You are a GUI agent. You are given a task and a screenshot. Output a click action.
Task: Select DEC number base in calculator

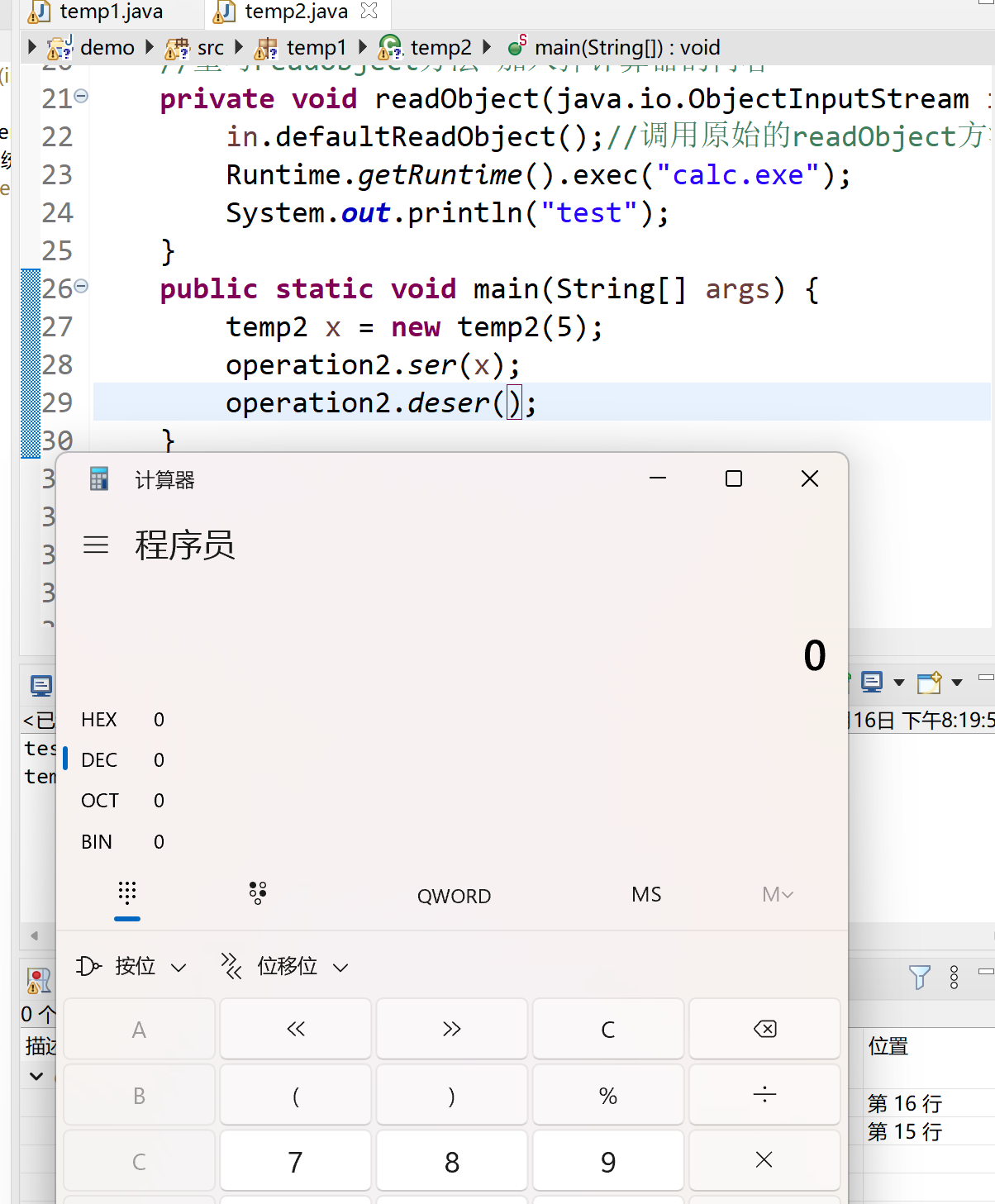pos(122,759)
